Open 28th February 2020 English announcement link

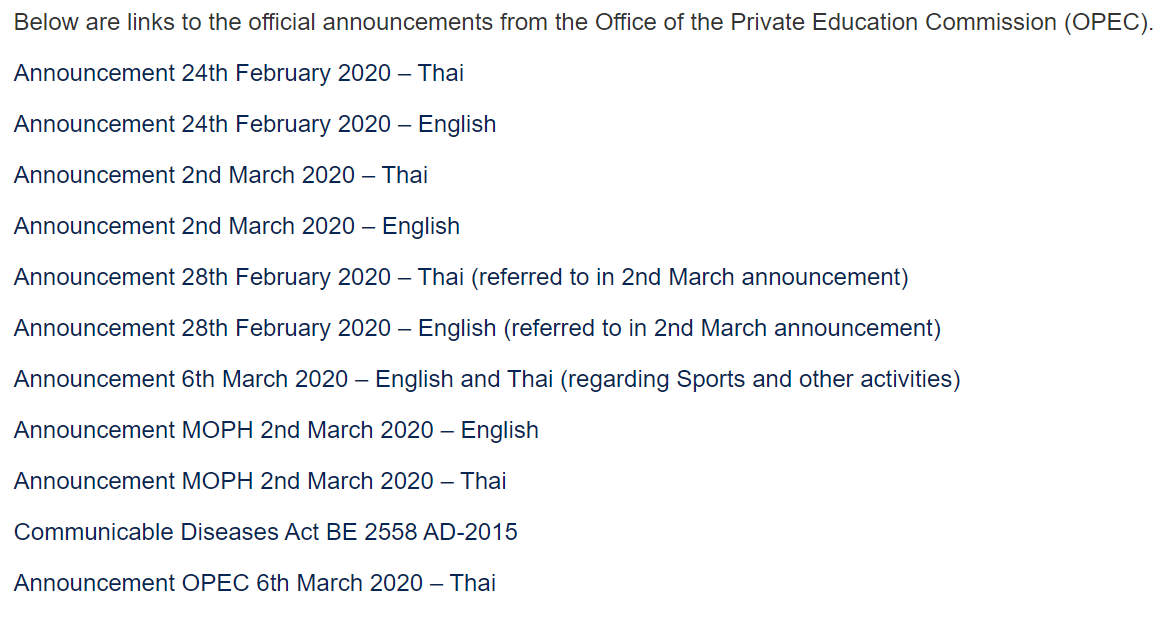tap(477, 328)
